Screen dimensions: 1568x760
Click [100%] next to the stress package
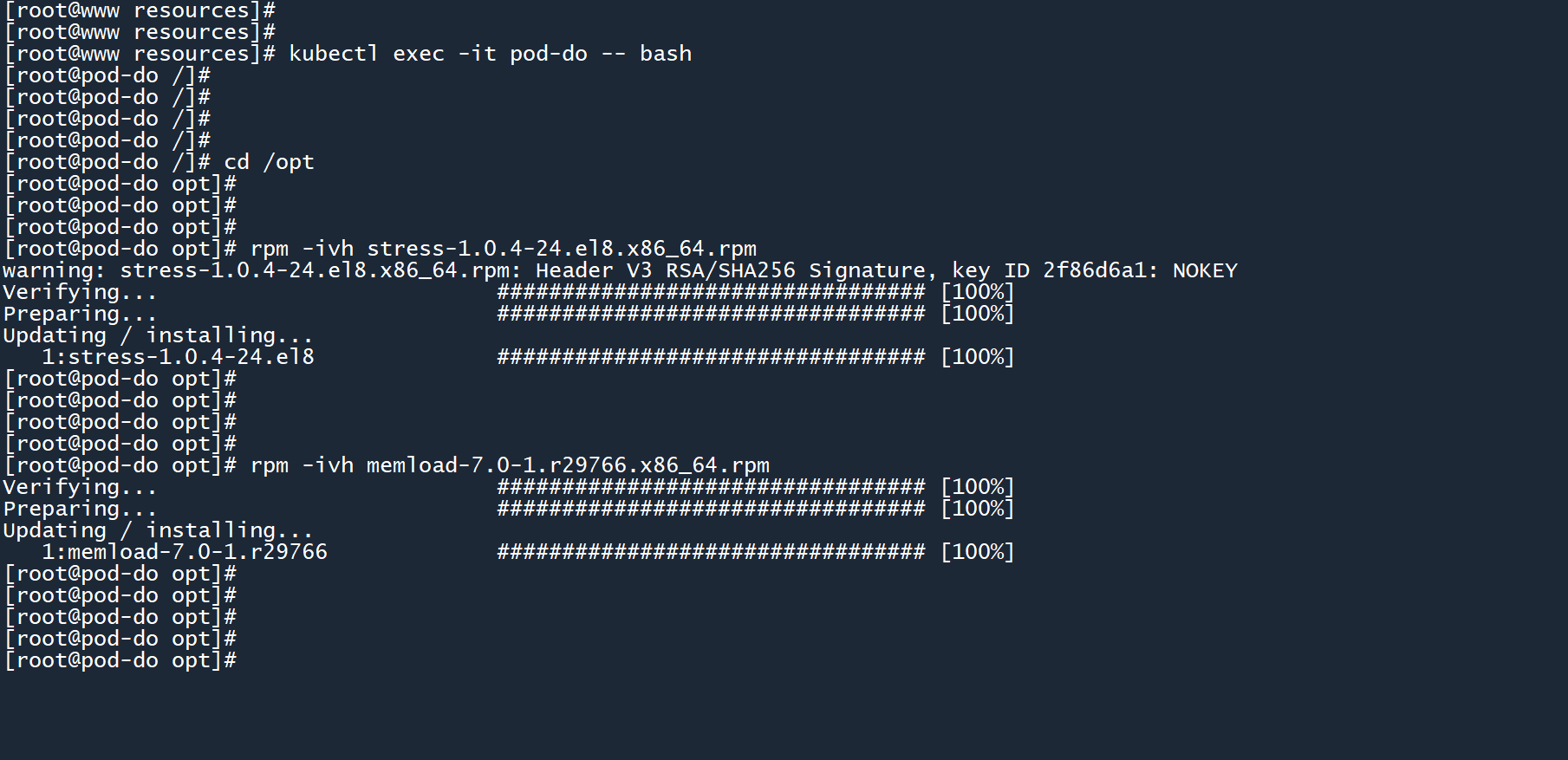[x=977, y=357]
